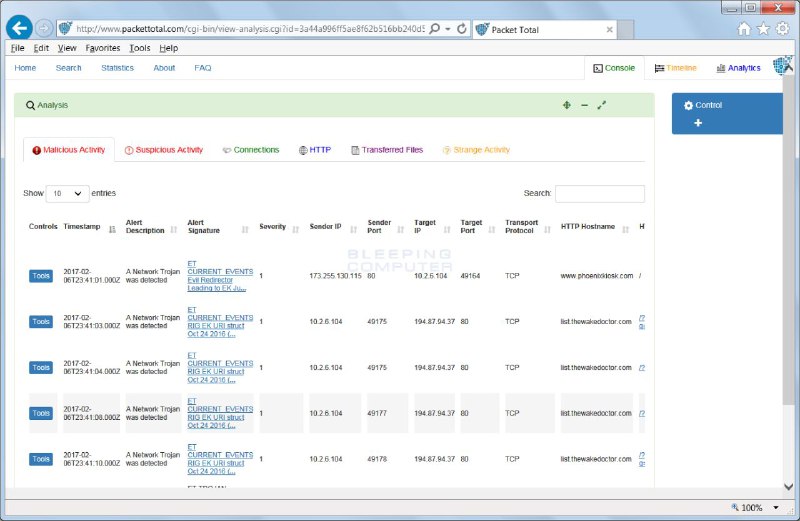This screenshot has height=521, width=800.
Task: Sort by Transport Protocol column sort icon
Action: (x=547, y=230)
